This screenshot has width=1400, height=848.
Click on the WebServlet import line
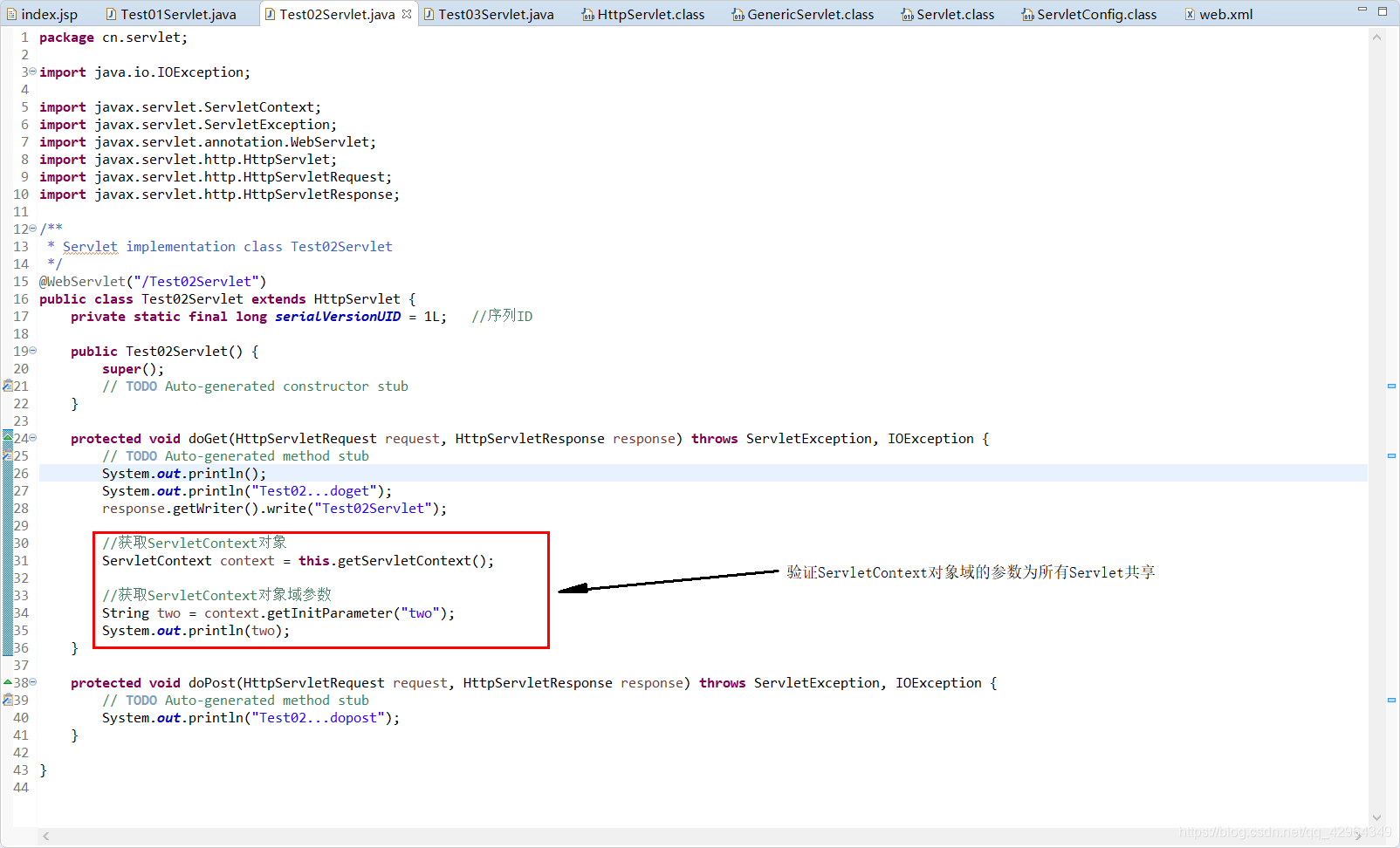click(208, 141)
